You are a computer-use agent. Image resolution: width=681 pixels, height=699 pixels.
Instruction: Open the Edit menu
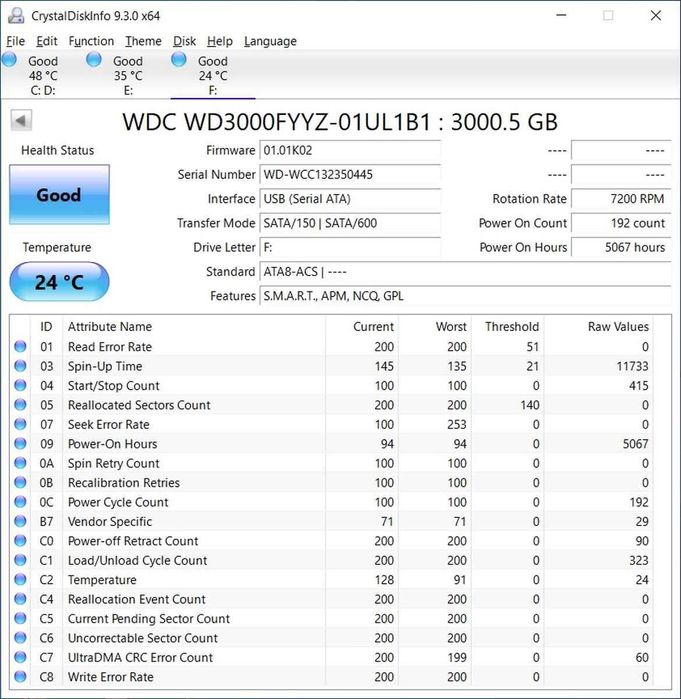46,41
